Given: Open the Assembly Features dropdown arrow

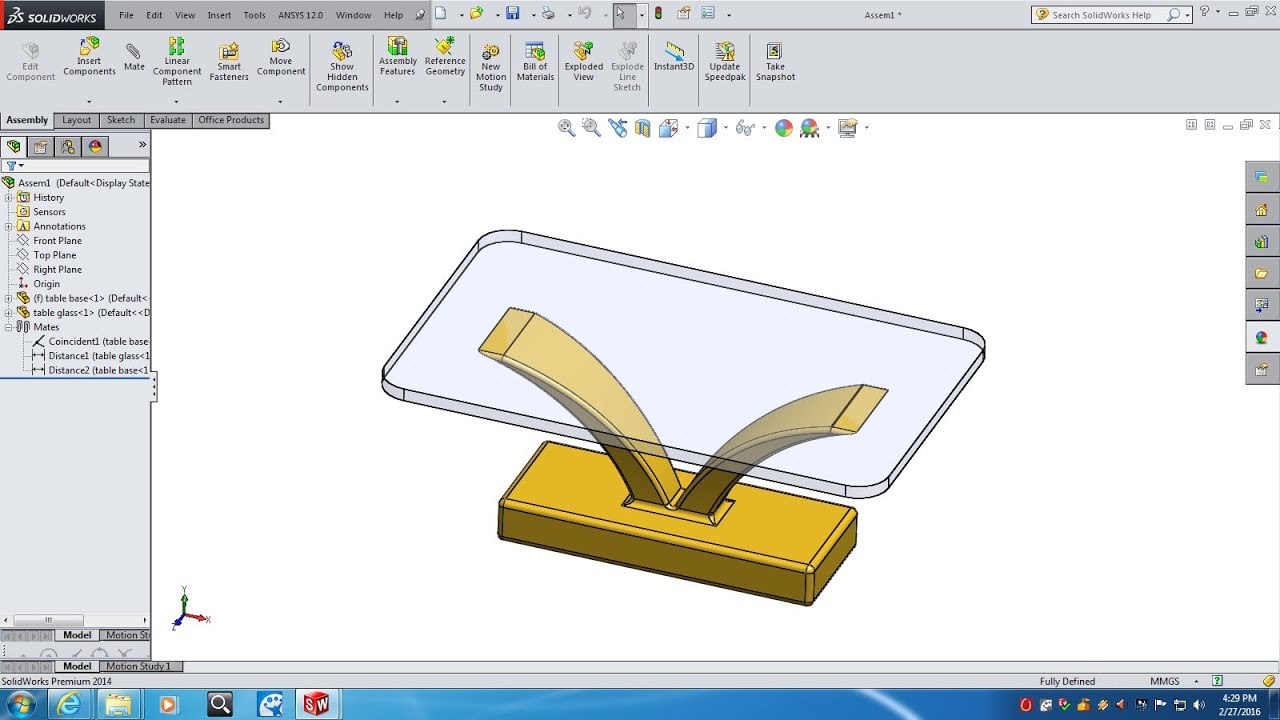Looking at the screenshot, I should 397,101.
